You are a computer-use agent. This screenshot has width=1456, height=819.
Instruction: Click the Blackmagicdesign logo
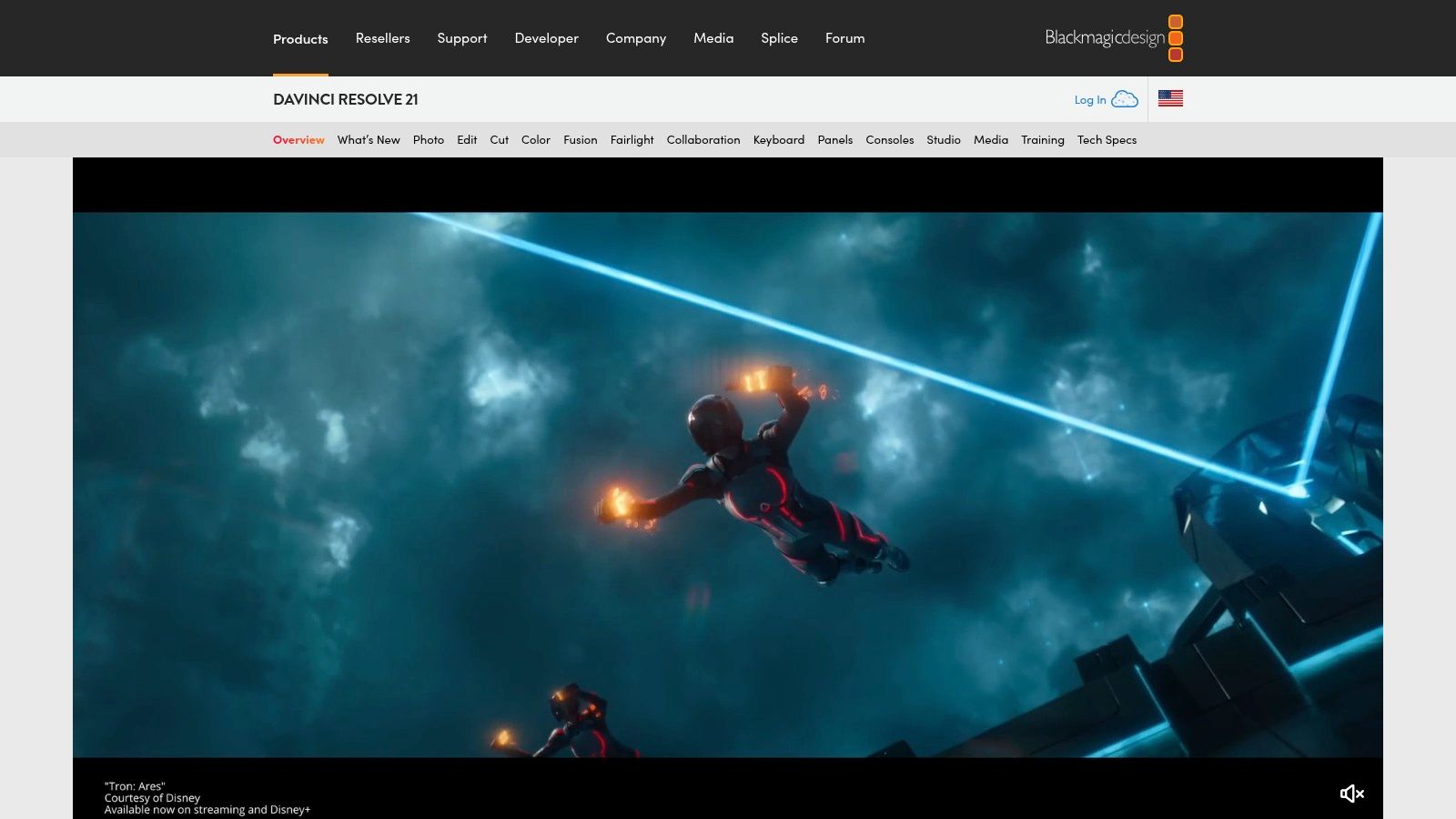pyautogui.click(x=1114, y=38)
